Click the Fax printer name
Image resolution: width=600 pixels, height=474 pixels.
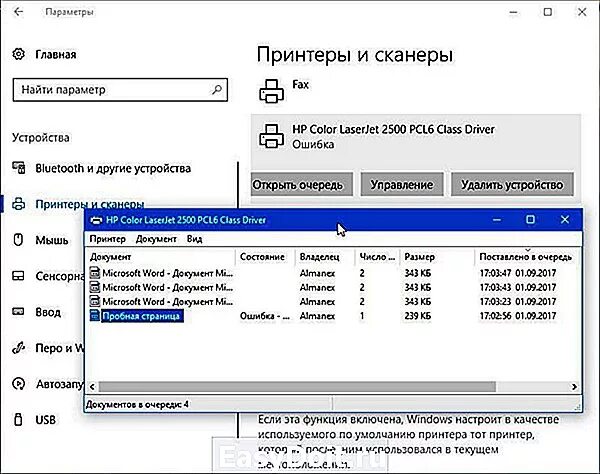pyautogui.click(x=300, y=85)
